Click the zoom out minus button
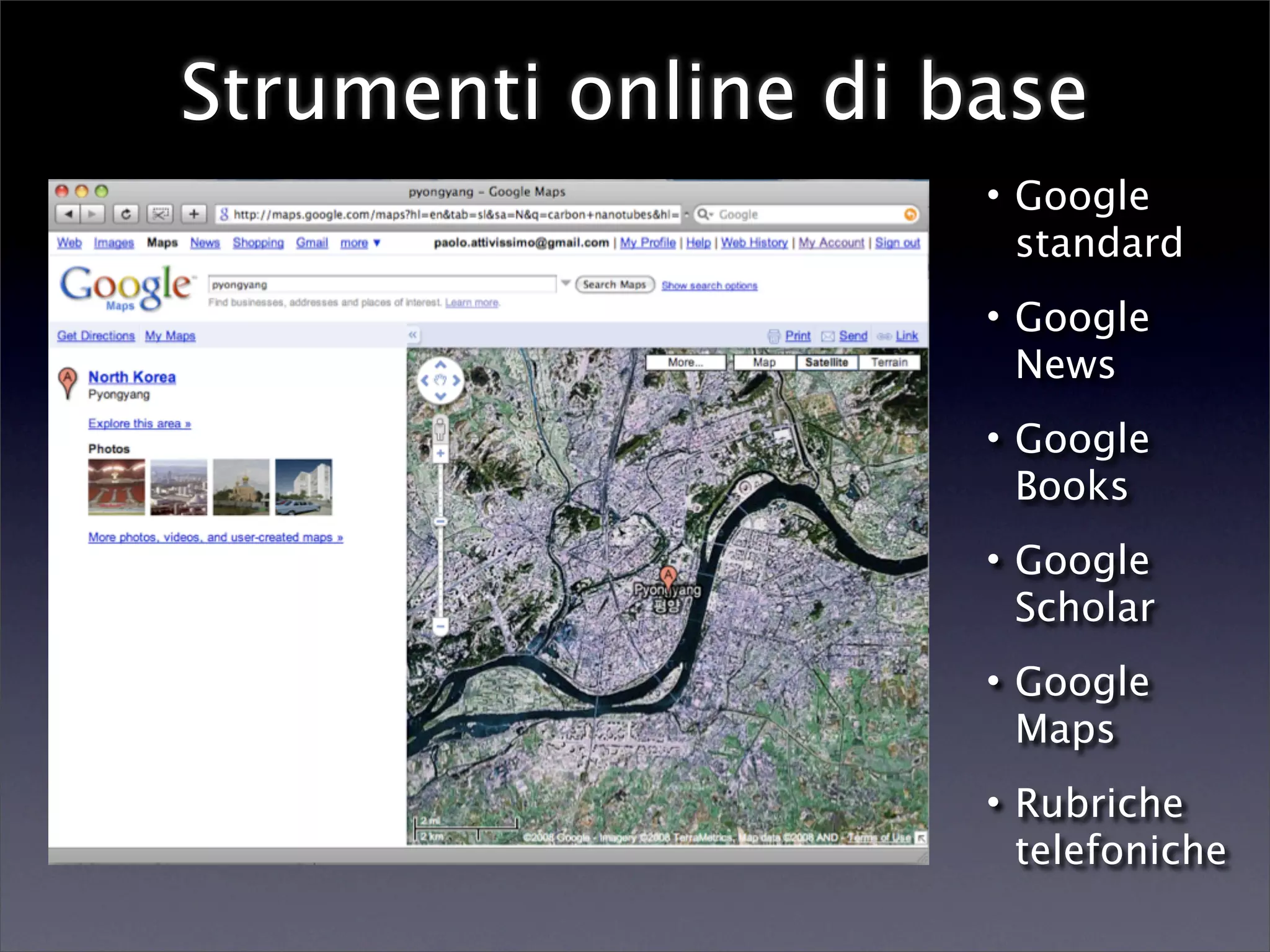This screenshot has width=1270, height=952. coord(440,626)
